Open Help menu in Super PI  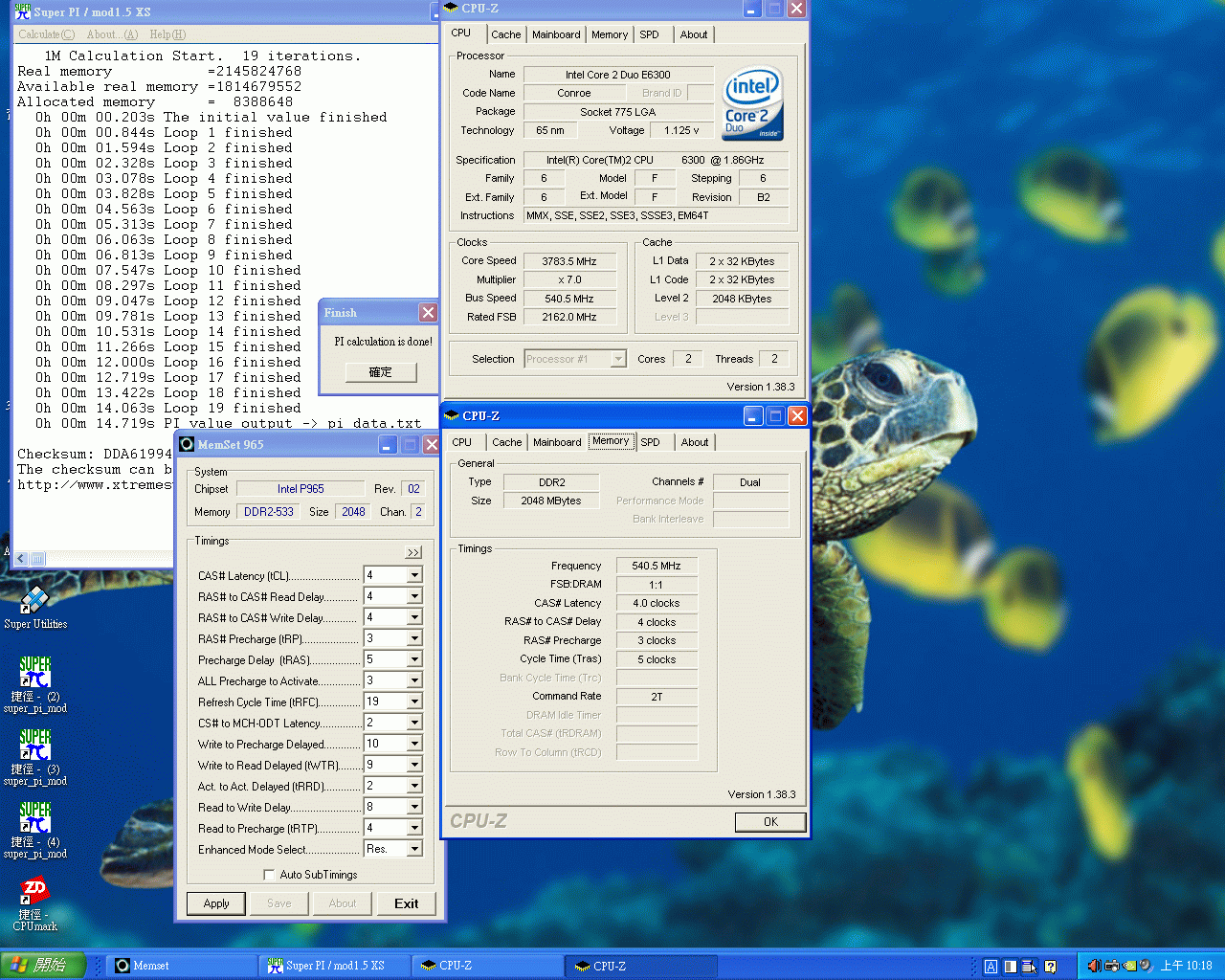click(167, 34)
